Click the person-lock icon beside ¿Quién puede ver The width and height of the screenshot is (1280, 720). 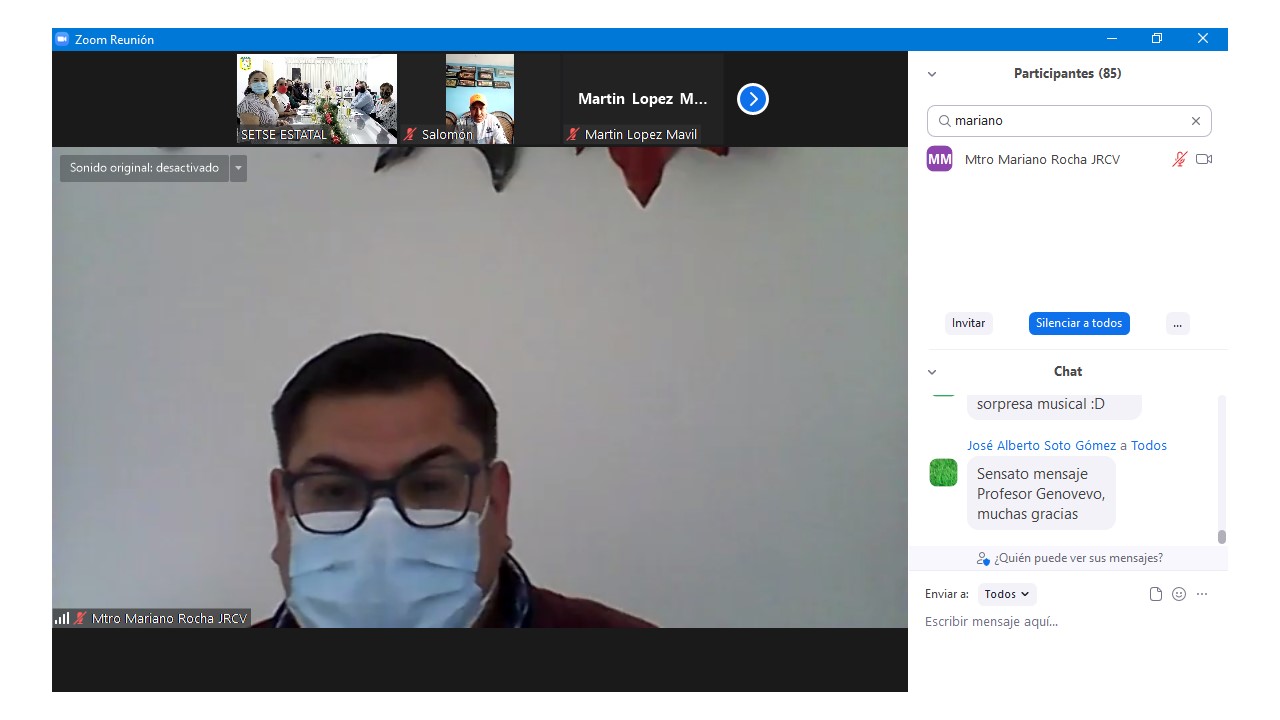pyautogui.click(x=983, y=558)
